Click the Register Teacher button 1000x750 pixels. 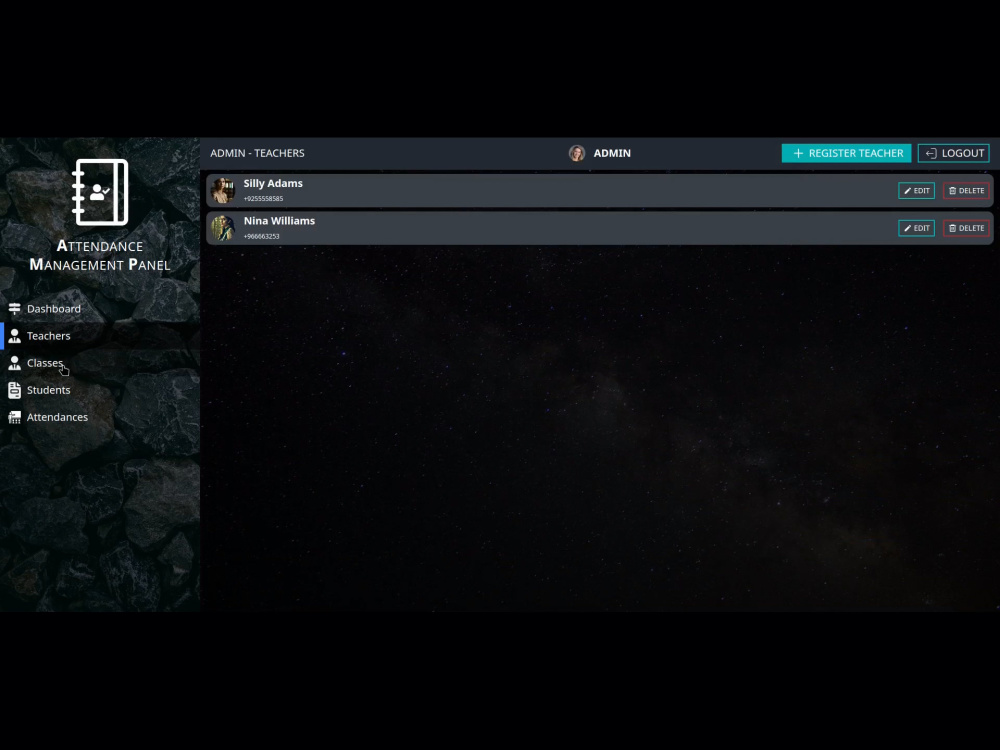[x=846, y=153]
